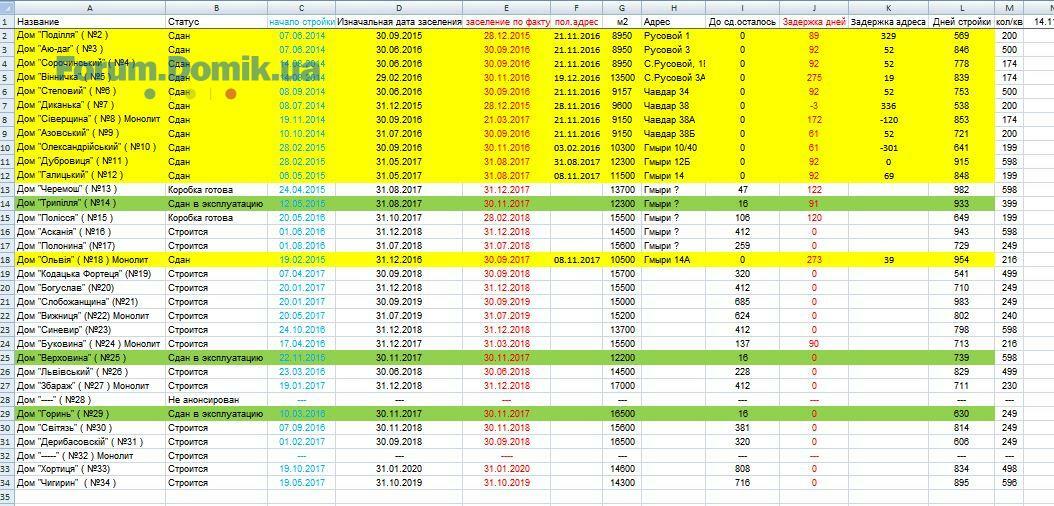
Task: Select cell Дом "Горинь" (№29)
Action: 90,414
